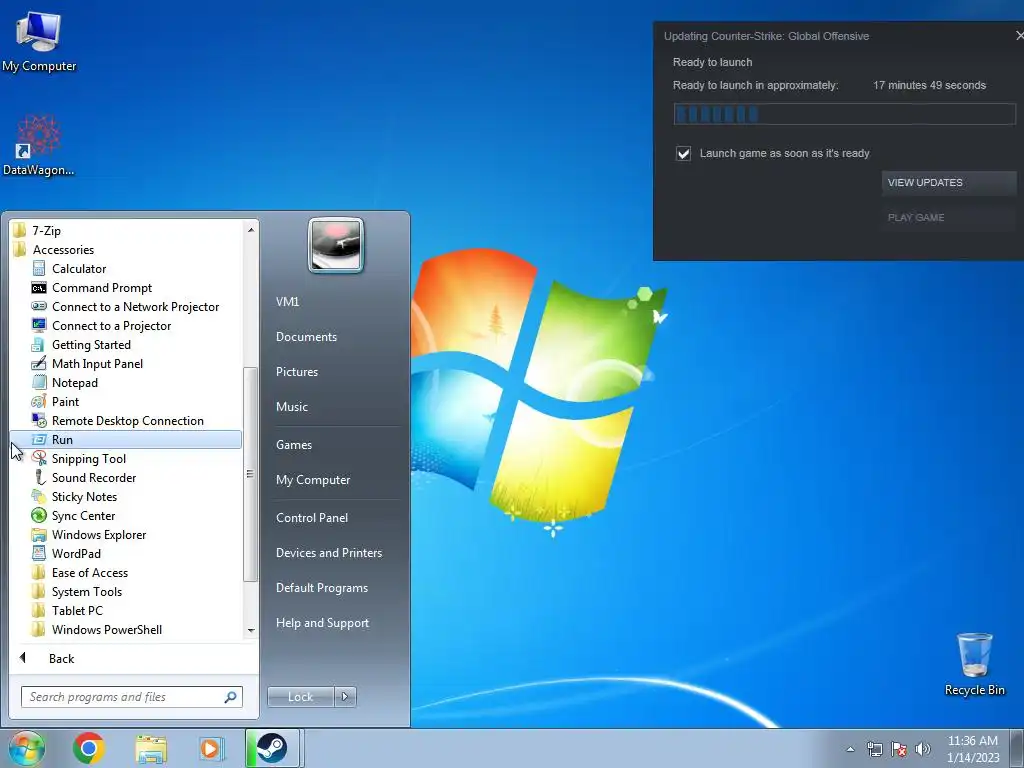The image size is (1024, 768).
Task: Open My Computer in the Start menu right pane
Action: click(313, 480)
